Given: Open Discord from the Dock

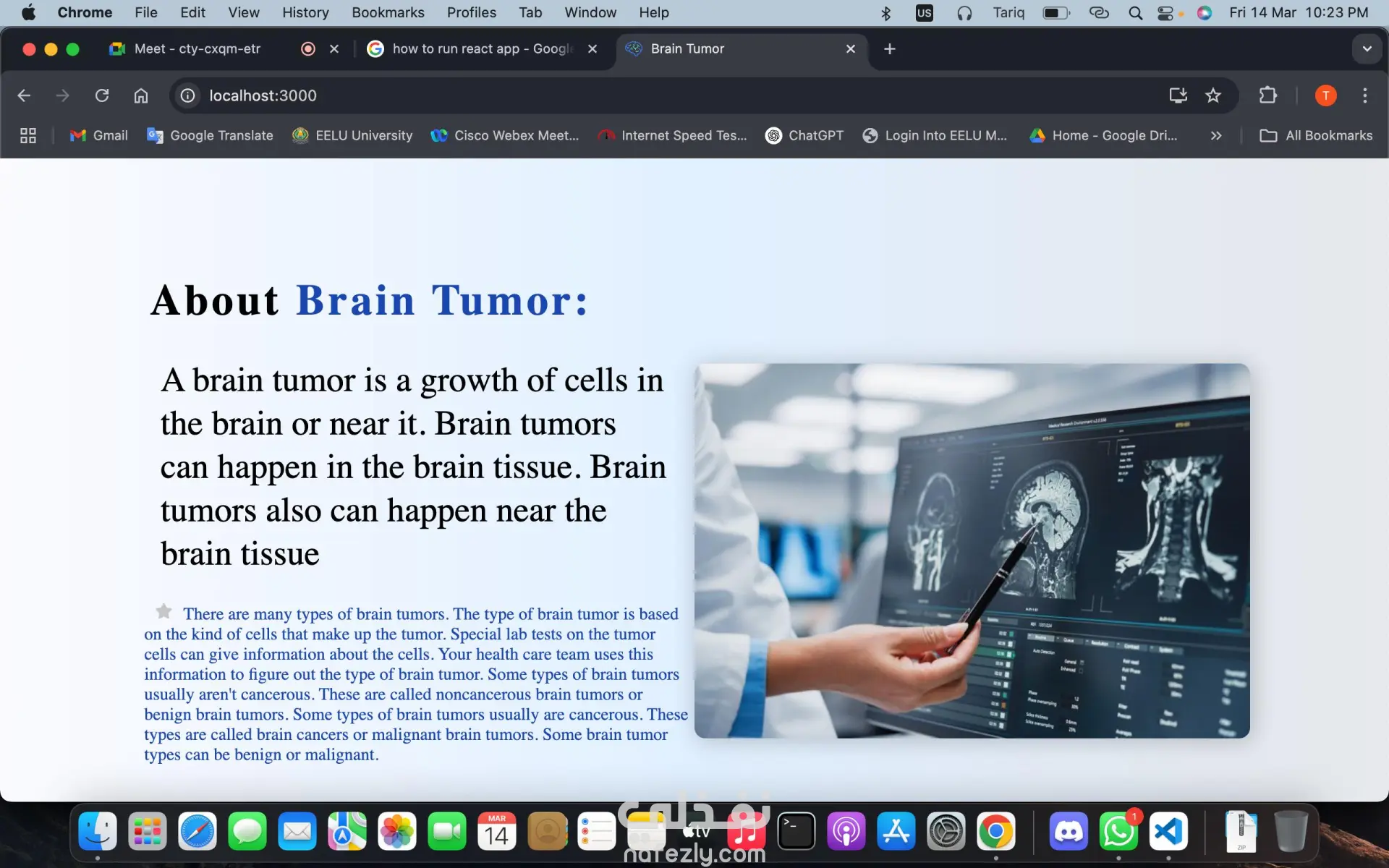Looking at the screenshot, I should 1069,831.
